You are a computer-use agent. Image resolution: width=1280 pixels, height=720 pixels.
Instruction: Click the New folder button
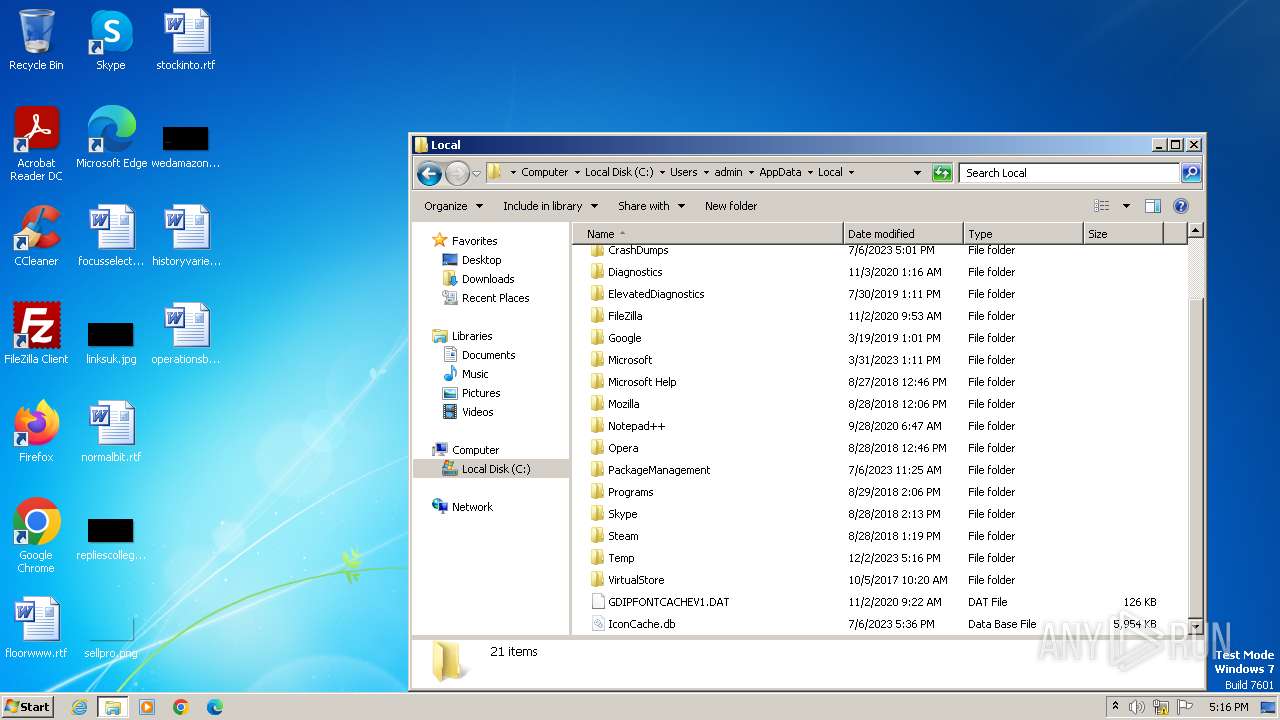tap(731, 206)
